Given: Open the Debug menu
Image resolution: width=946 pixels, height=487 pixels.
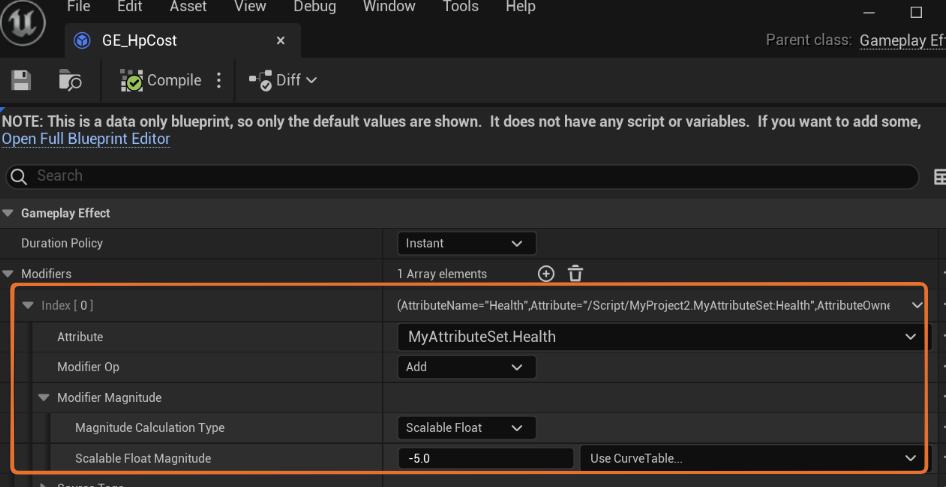Looking at the screenshot, I should coord(315,7).
